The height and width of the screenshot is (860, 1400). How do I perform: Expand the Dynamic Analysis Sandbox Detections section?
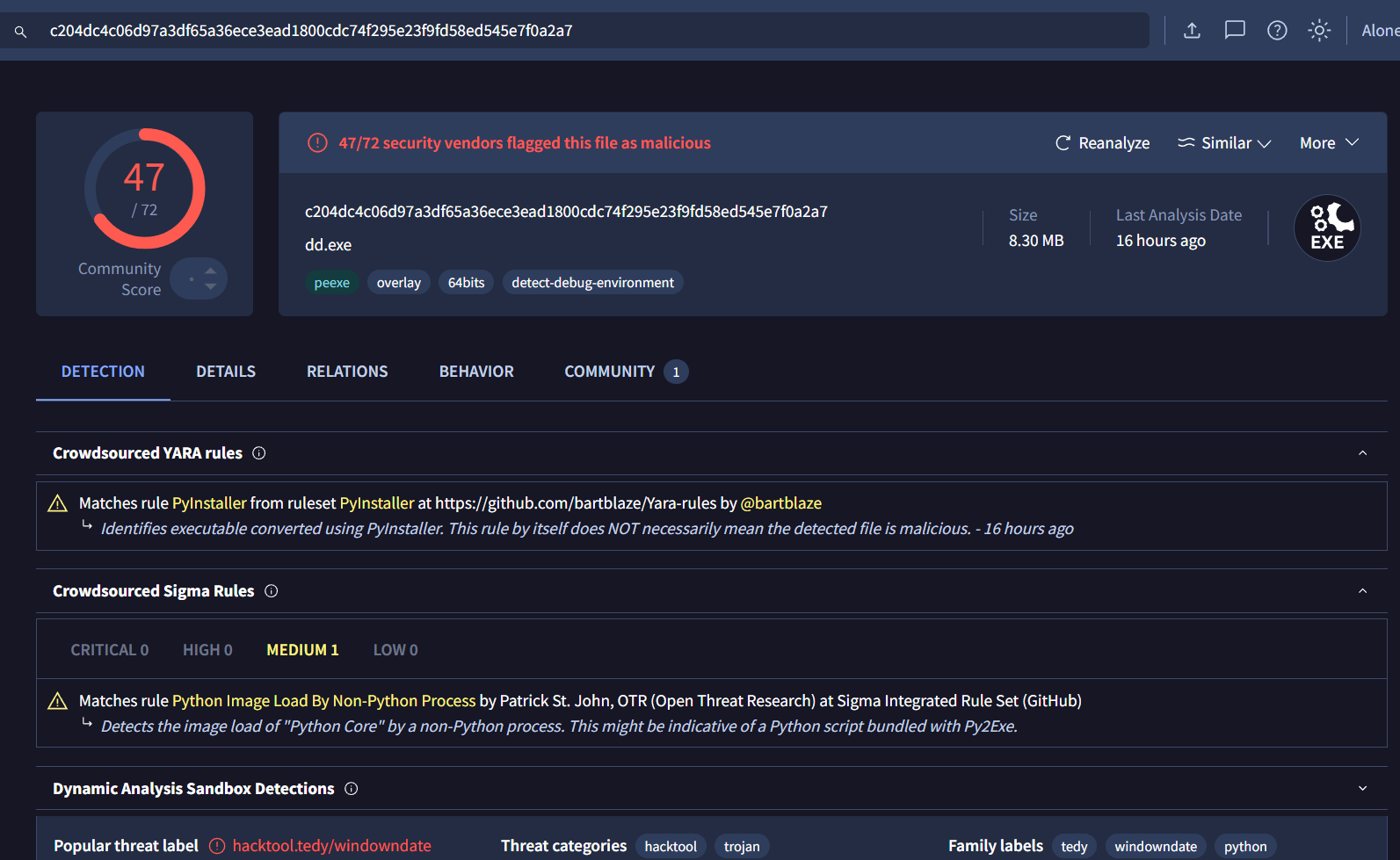[1362, 789]
